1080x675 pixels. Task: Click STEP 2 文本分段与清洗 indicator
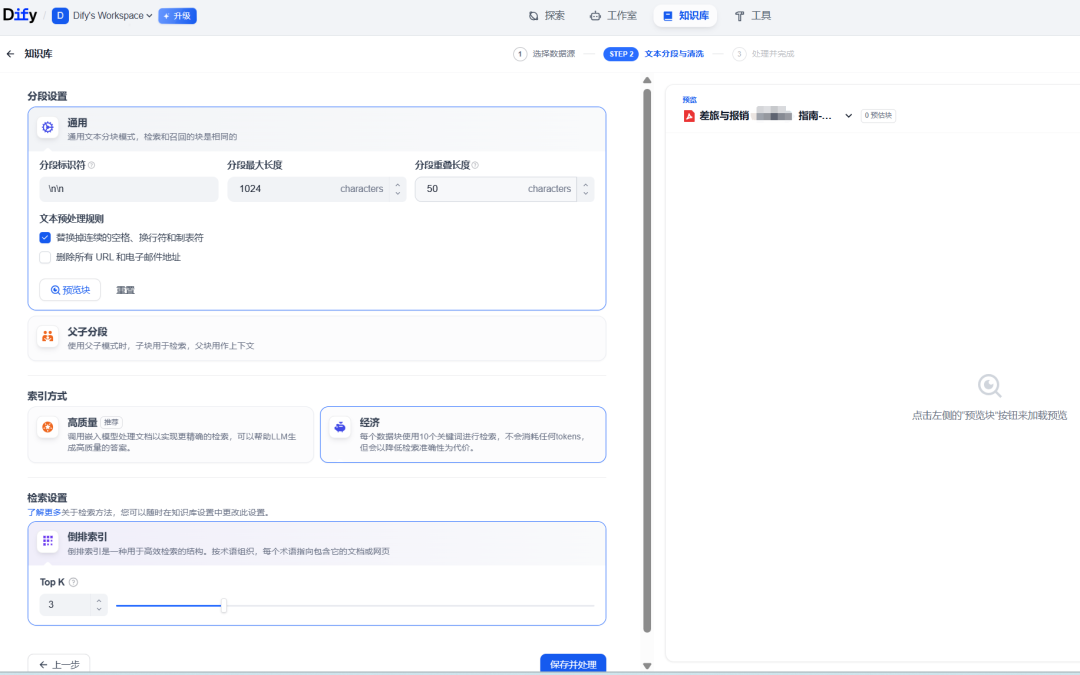(x=654, y=54)
